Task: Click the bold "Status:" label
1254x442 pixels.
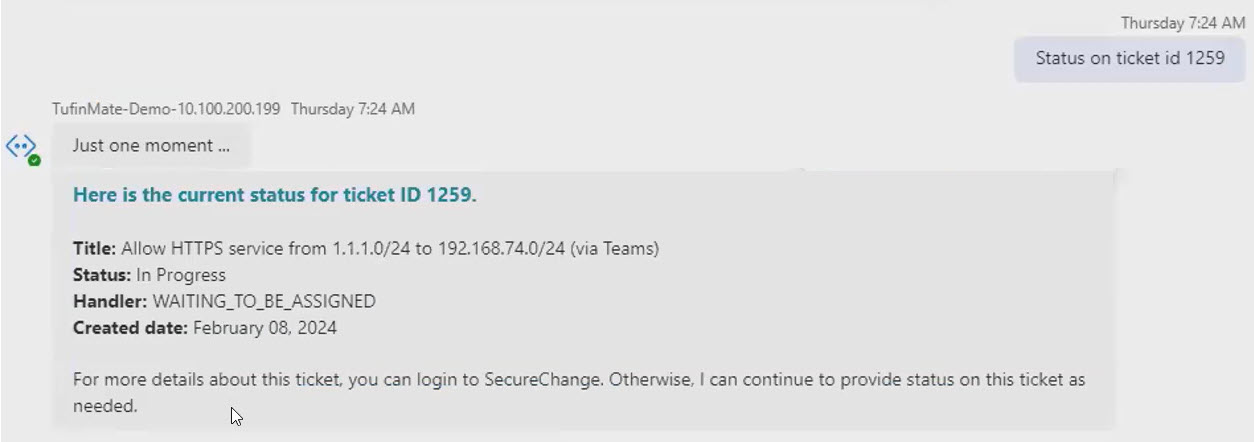Action: click(102, 275)
